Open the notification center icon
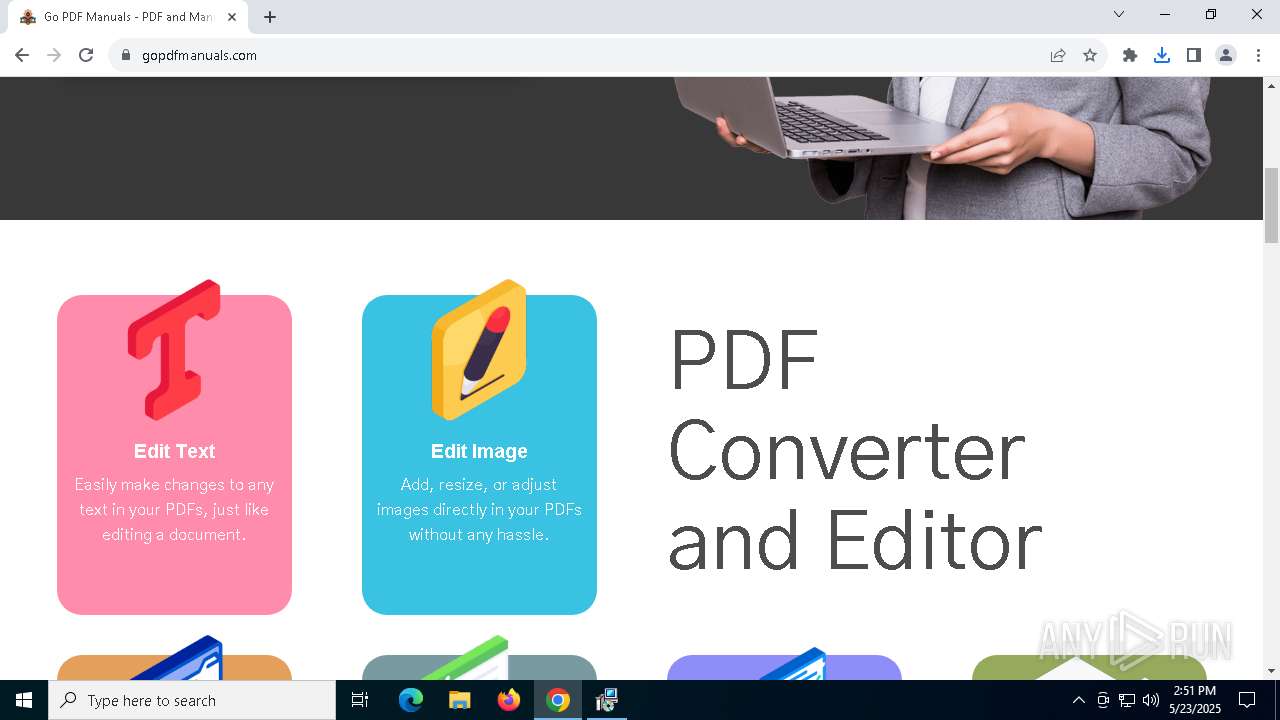 1248,700
